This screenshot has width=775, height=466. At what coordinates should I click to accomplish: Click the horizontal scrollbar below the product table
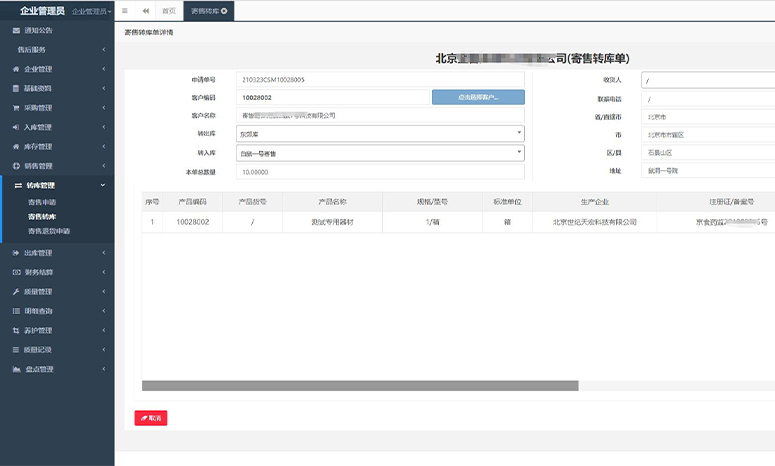tap(360, 386)
